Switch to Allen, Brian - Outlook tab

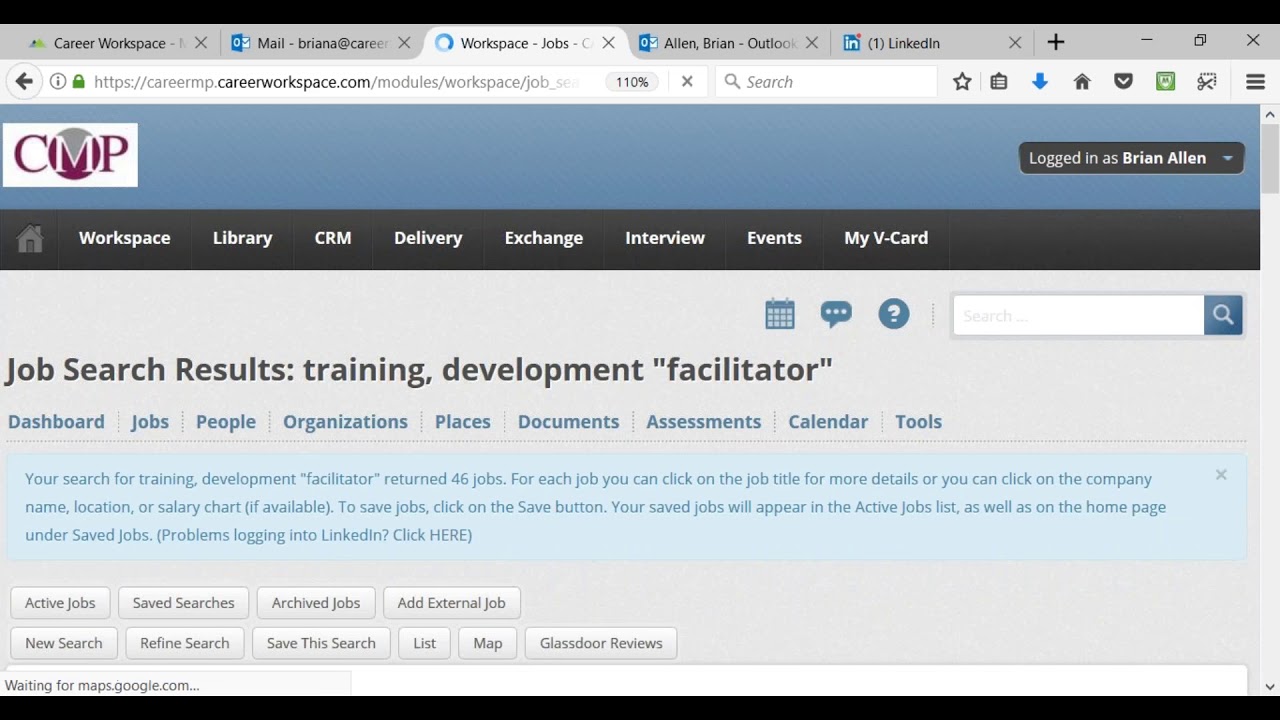point(727,43)
